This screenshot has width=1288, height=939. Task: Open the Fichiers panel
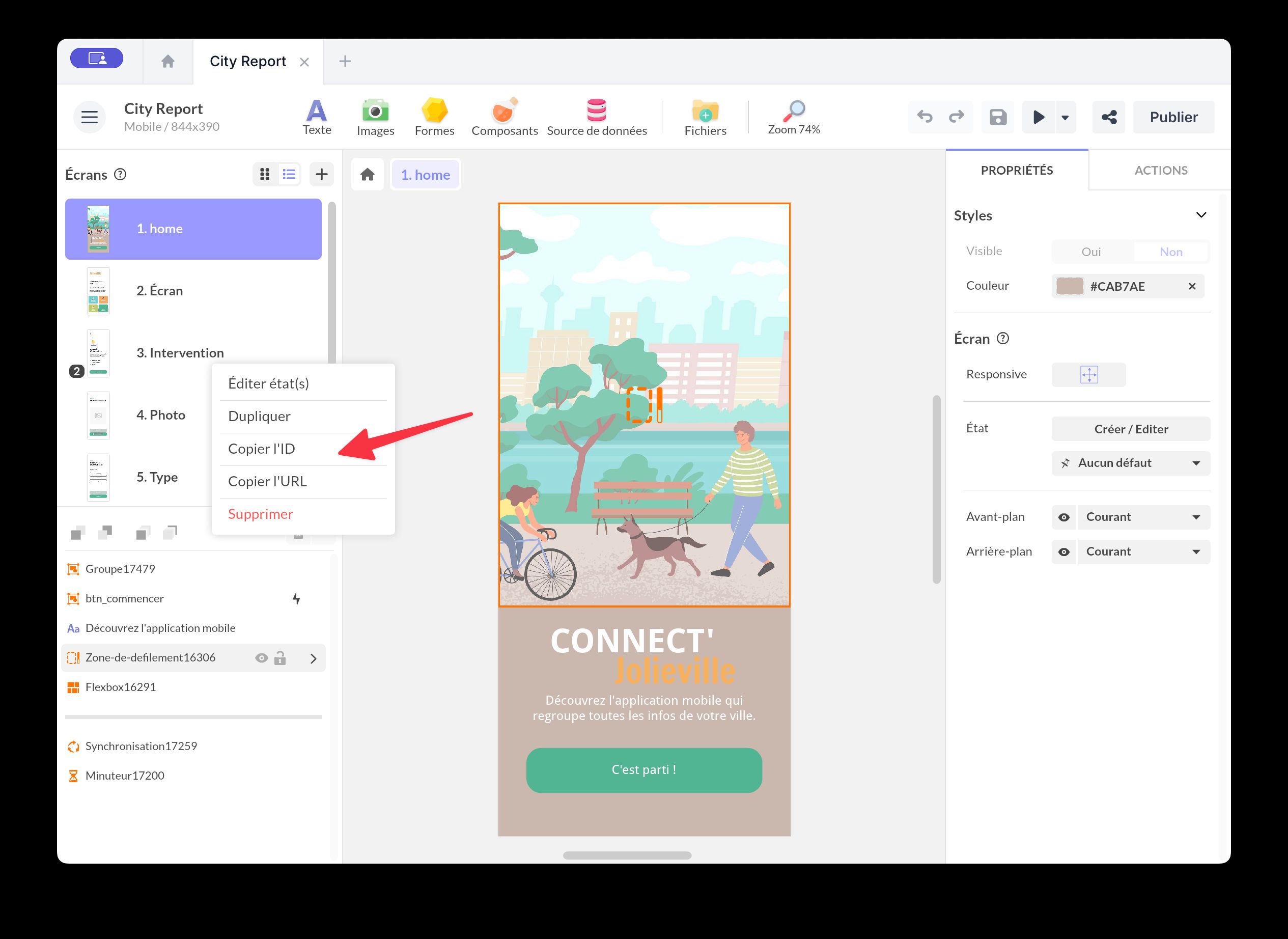705,117
